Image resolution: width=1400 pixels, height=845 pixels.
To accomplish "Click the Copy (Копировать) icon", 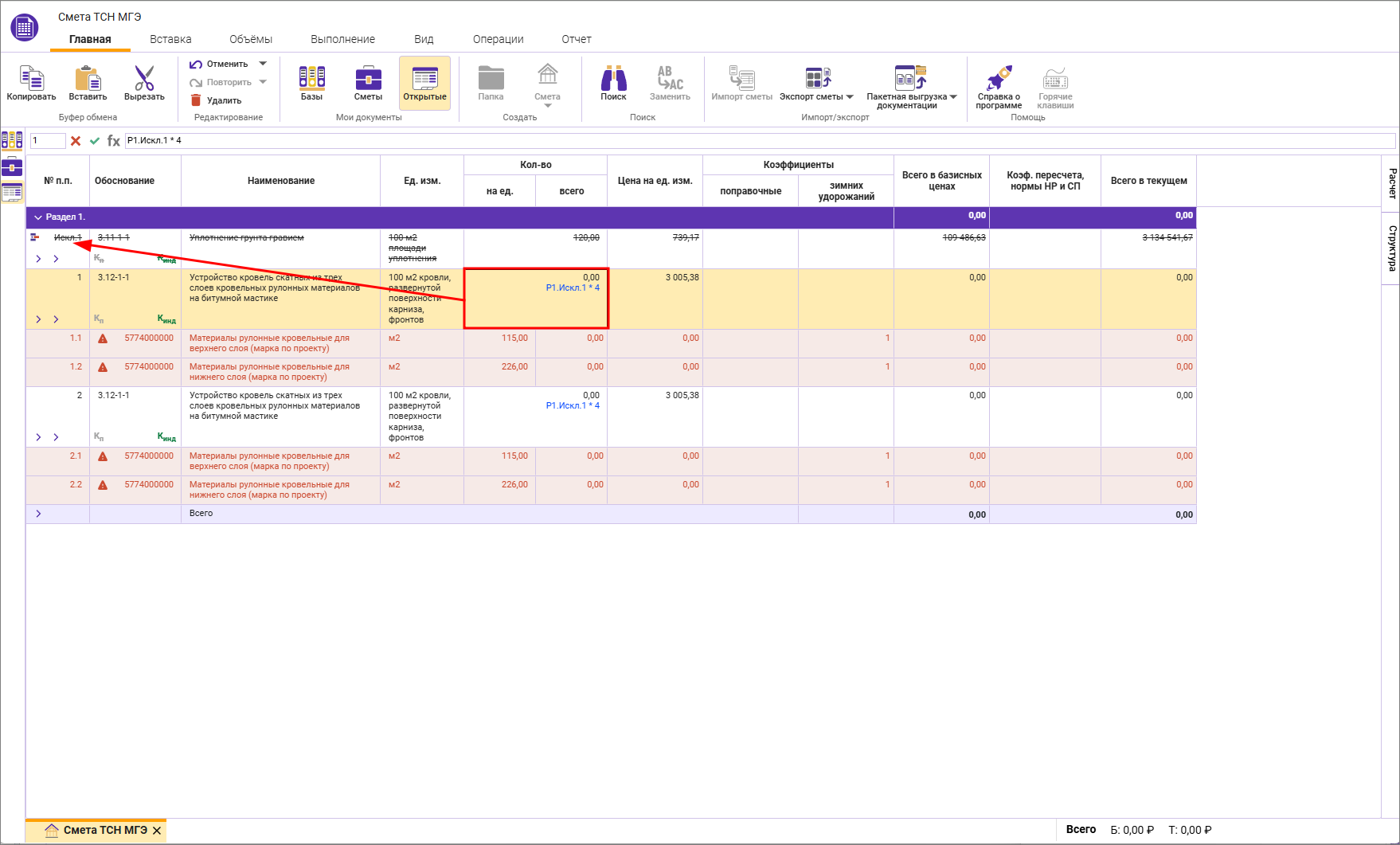I will tap(31, 80).
